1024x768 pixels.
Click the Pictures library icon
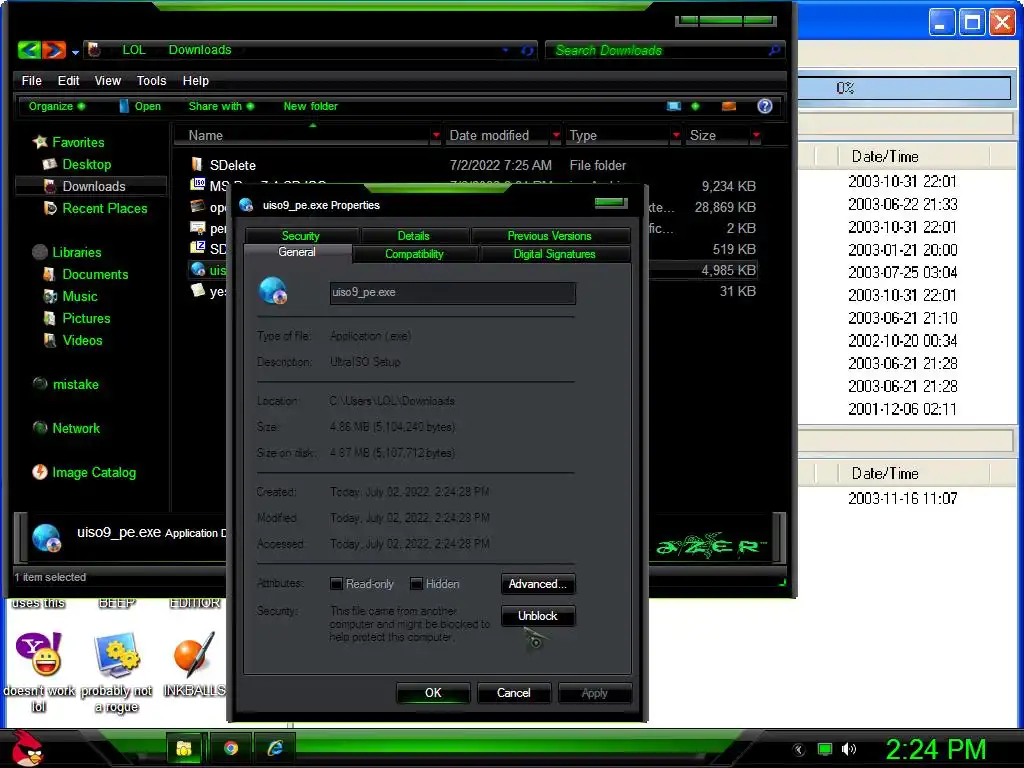point(50,318)
